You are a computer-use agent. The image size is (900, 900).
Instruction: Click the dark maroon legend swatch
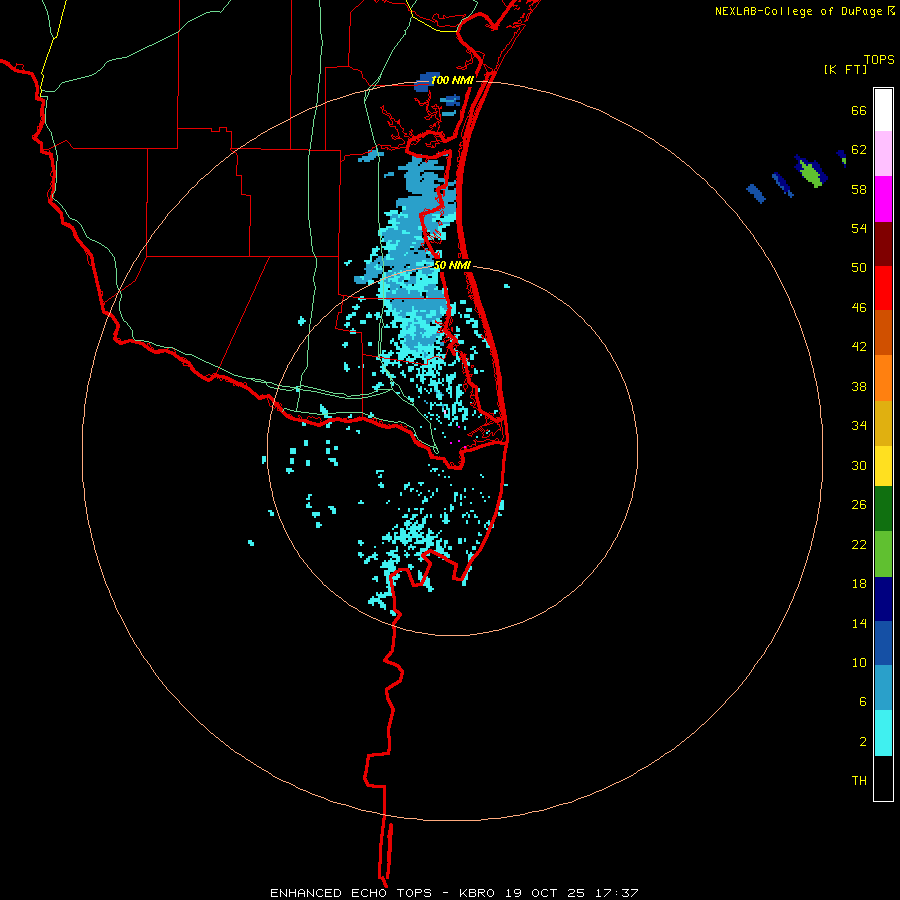883,244
